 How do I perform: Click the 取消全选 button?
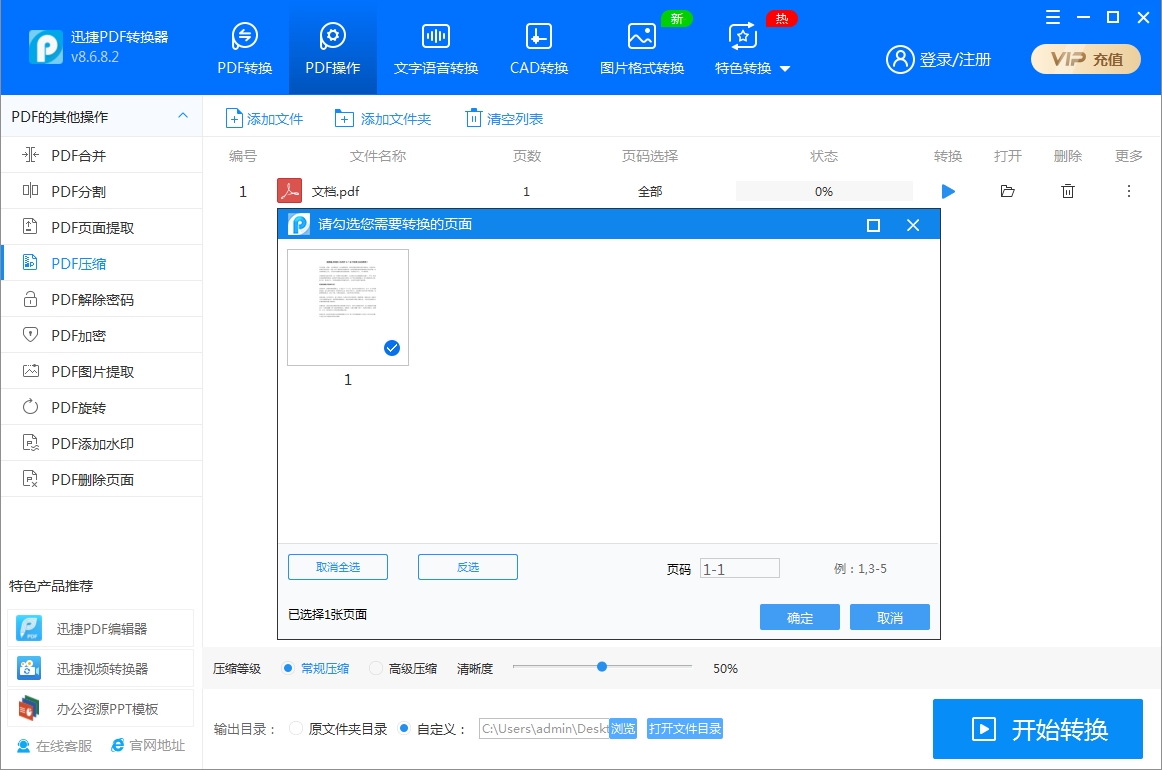click(338, 567)
